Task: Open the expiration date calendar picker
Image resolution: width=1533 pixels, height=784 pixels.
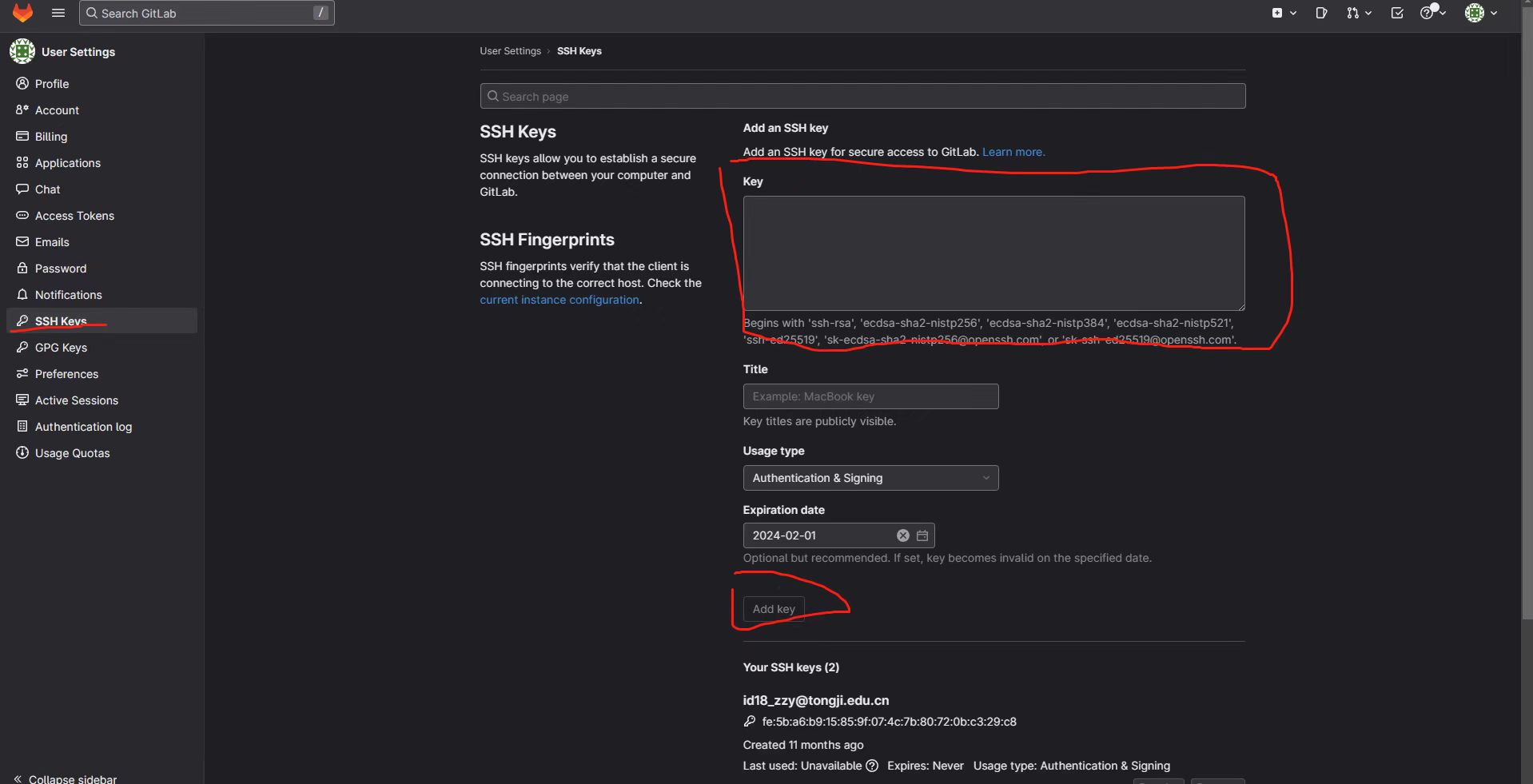Action: click(922, 535)
